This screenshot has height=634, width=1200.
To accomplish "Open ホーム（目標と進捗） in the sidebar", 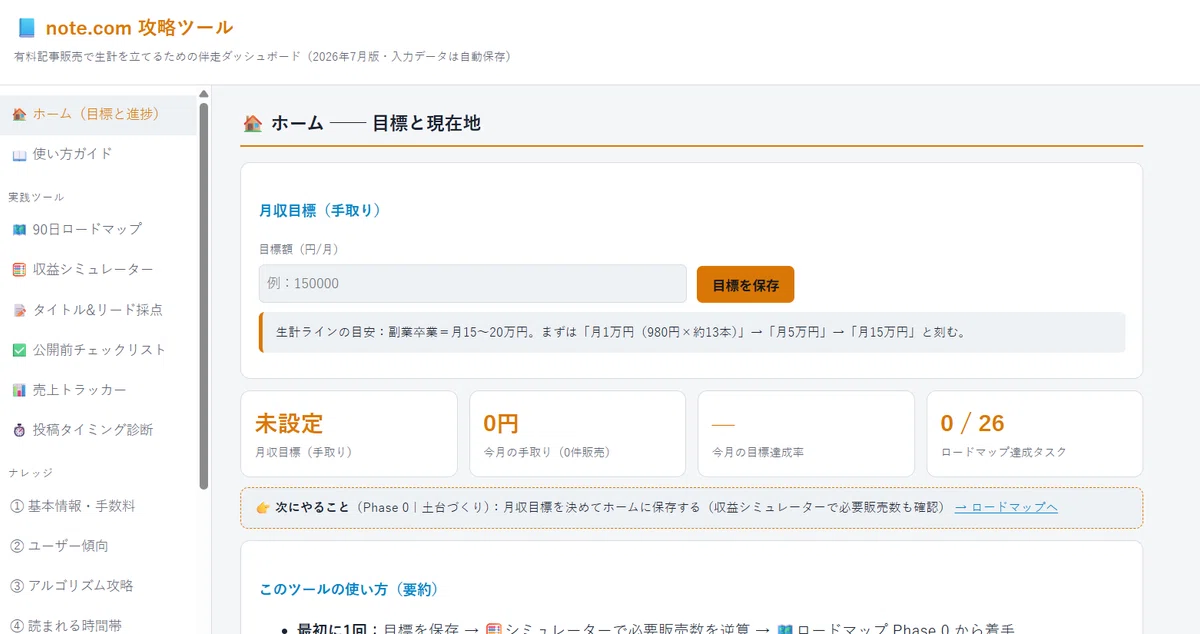I will 98,114.
